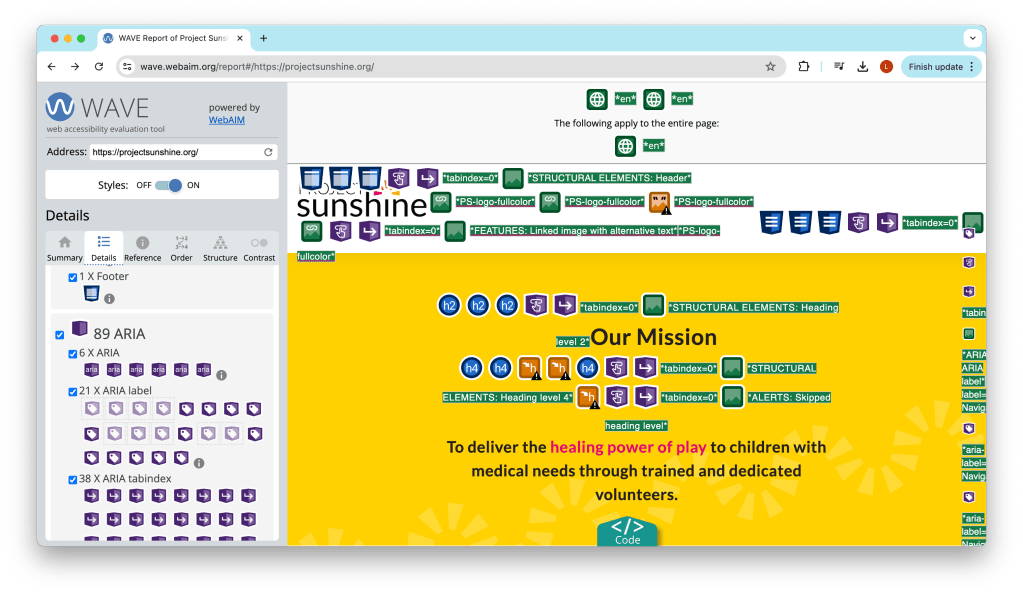Uncheck the 89 ARIA category checkbox
Screen dimensions: 1023x595
[60, 335]
